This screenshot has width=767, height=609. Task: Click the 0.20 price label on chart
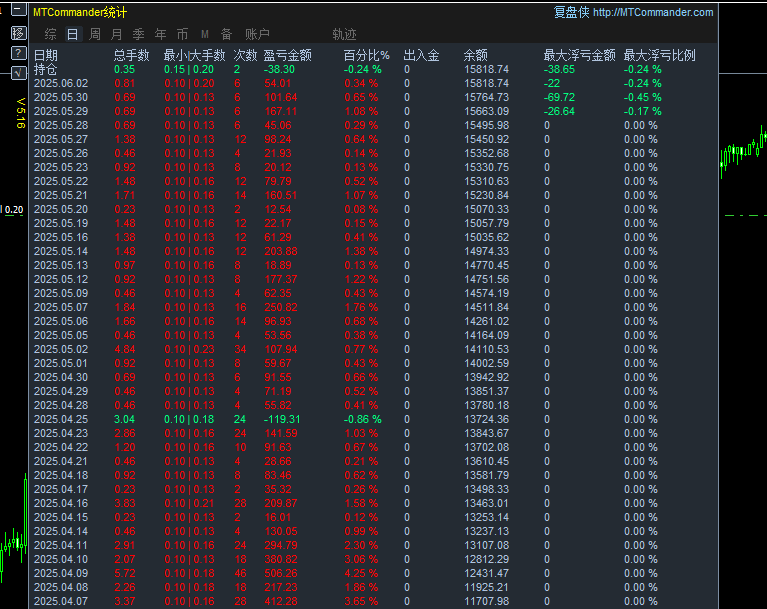click(x=14, y=210)
